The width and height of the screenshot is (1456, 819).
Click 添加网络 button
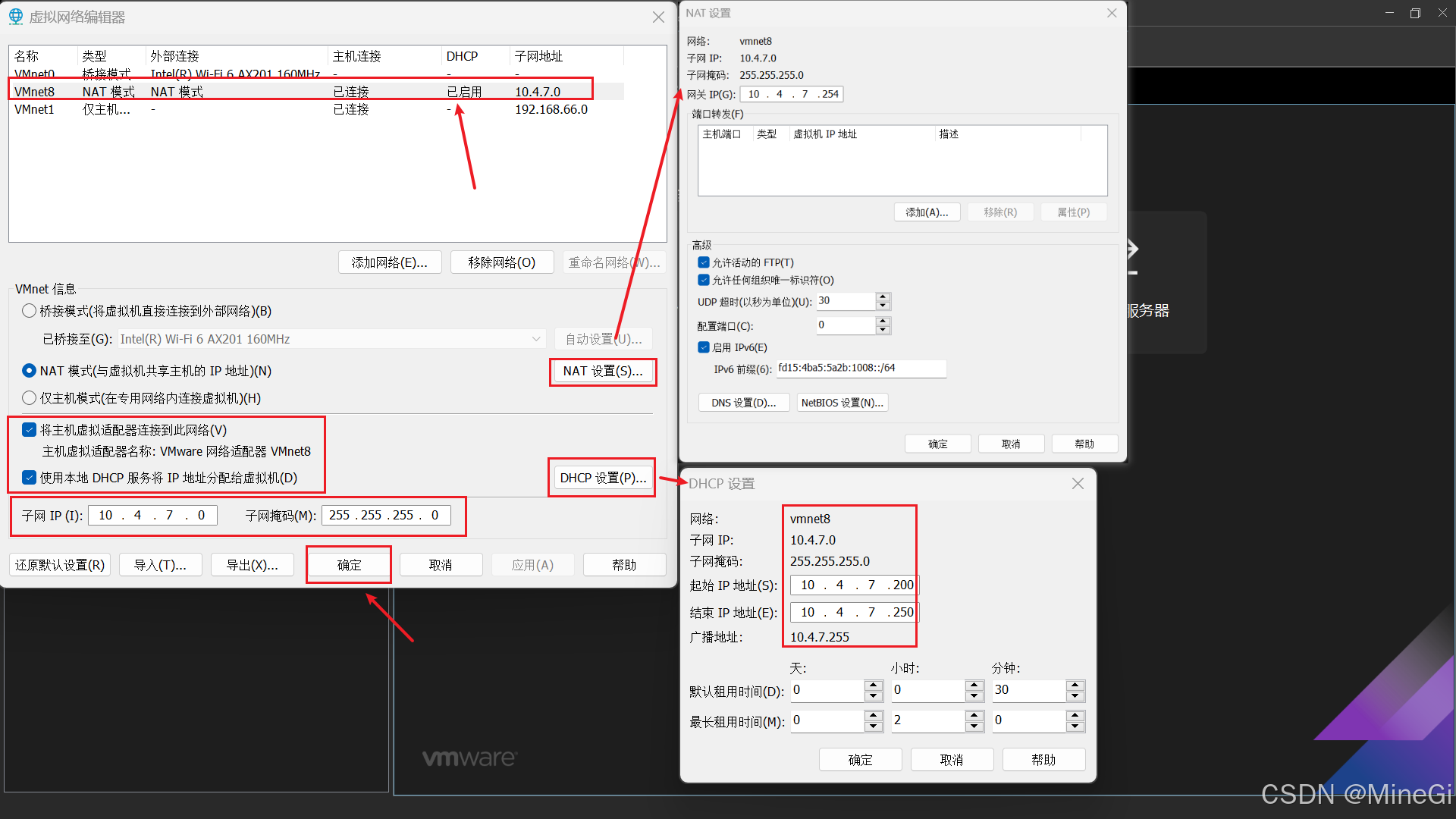pos(389,262)
